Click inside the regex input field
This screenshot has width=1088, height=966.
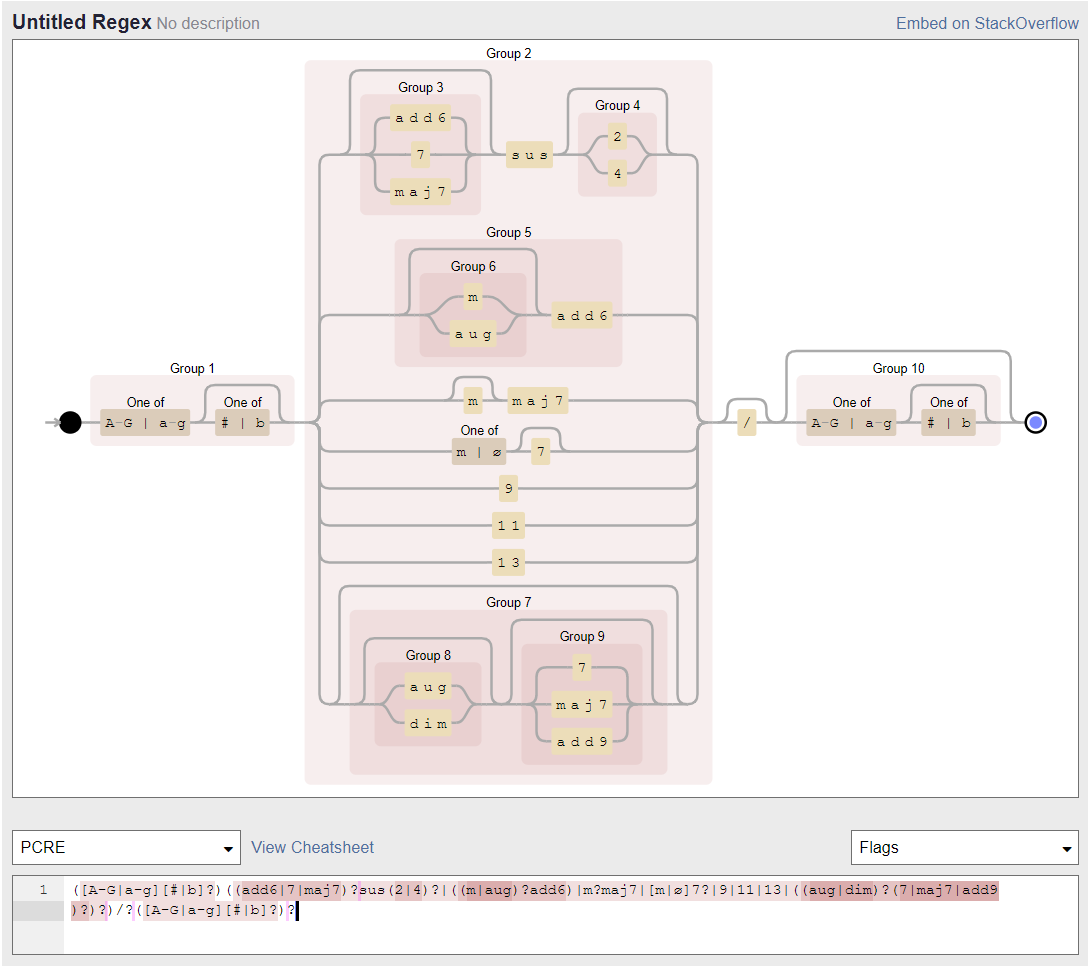500,900
